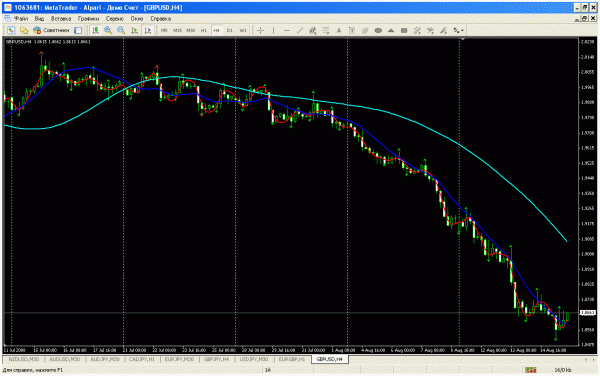Select the ellipse drawing tool
Image resolution: width=600 pixels, height=376 pixels.
coord(378,30)
